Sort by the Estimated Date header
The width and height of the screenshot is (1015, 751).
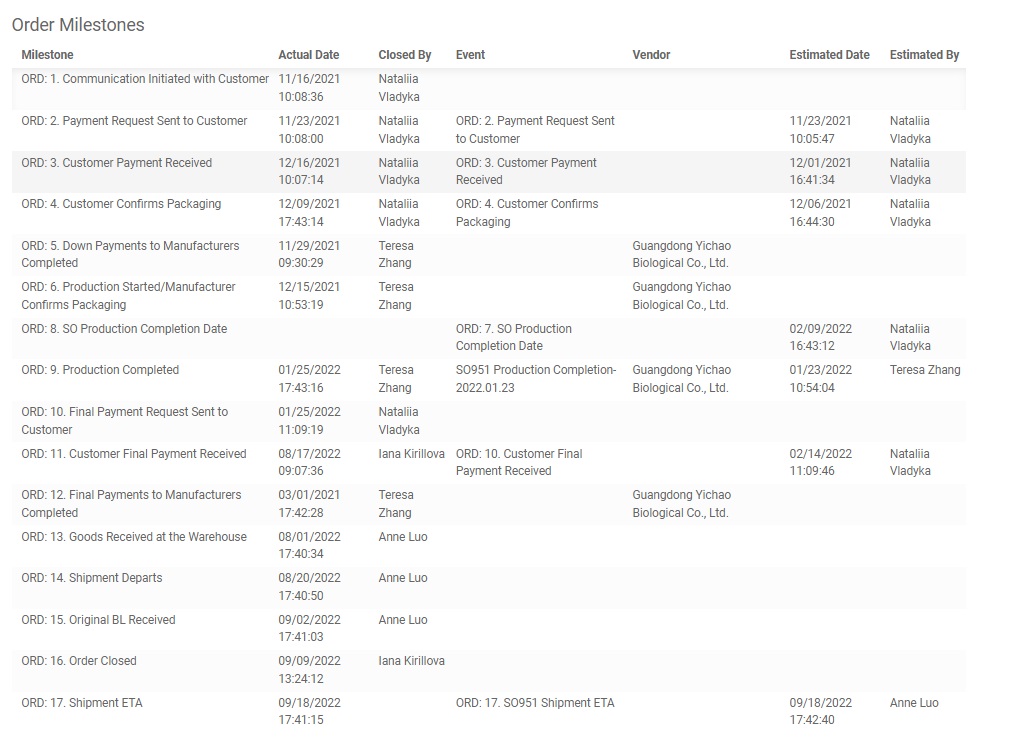pos(829,55)
